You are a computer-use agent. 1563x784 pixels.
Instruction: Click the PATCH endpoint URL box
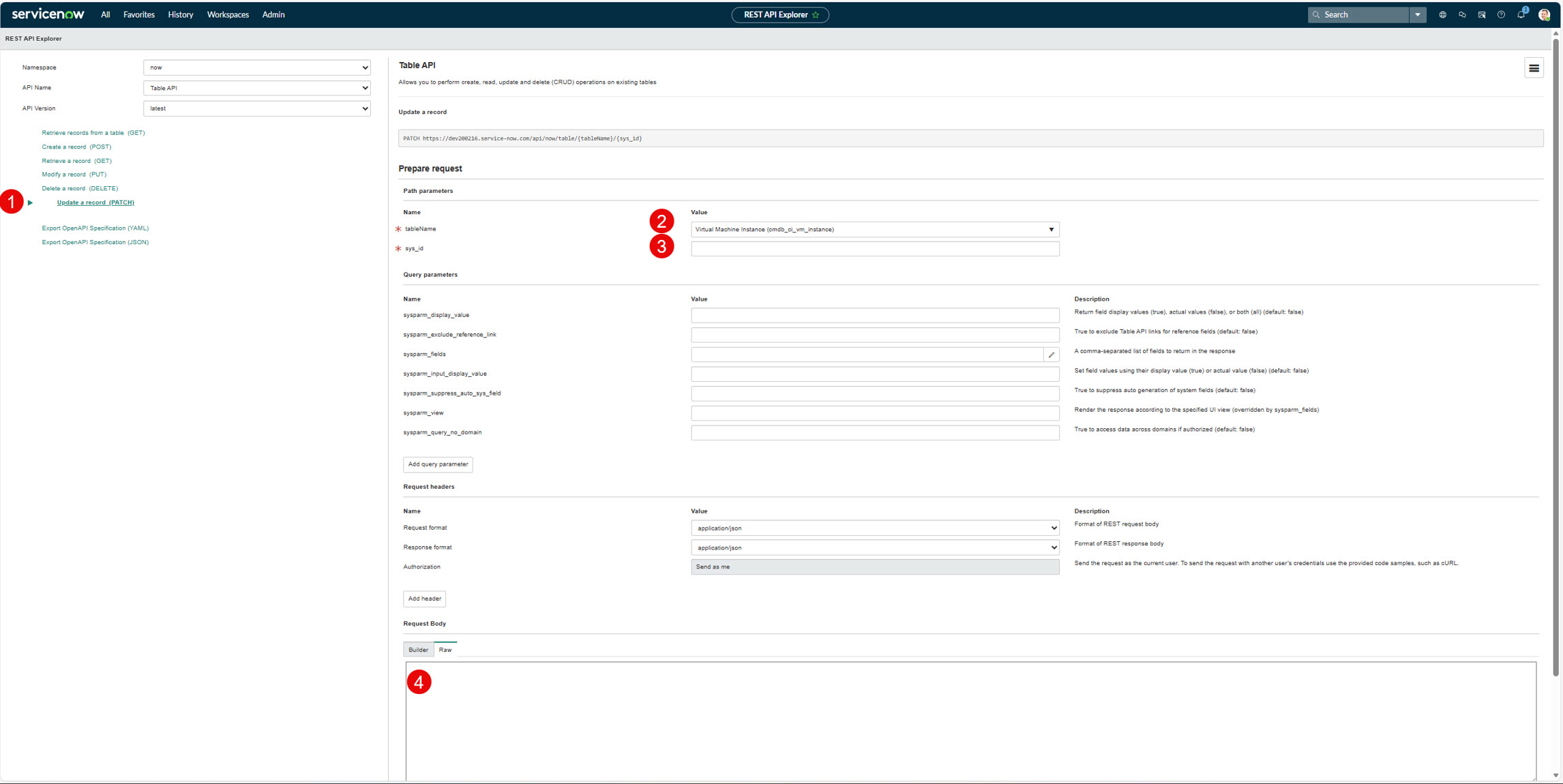coord(970,138)
